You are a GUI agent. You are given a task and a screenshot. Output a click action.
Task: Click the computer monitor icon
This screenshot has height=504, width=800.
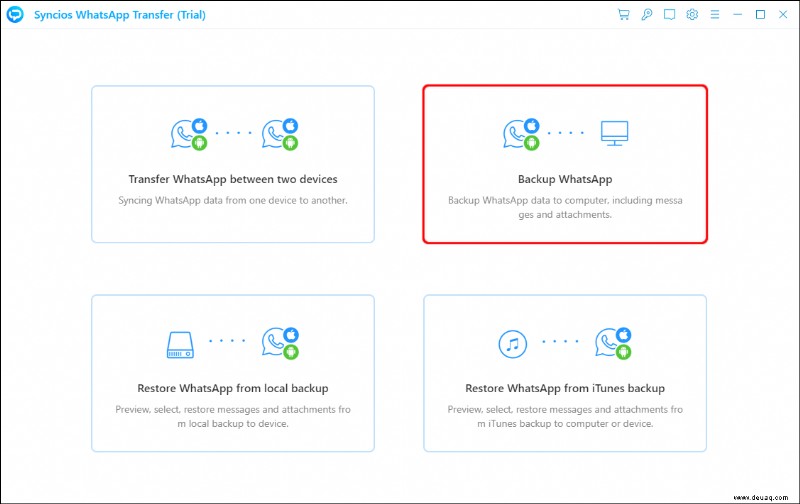pyautogui.click(x=614, y=133)
